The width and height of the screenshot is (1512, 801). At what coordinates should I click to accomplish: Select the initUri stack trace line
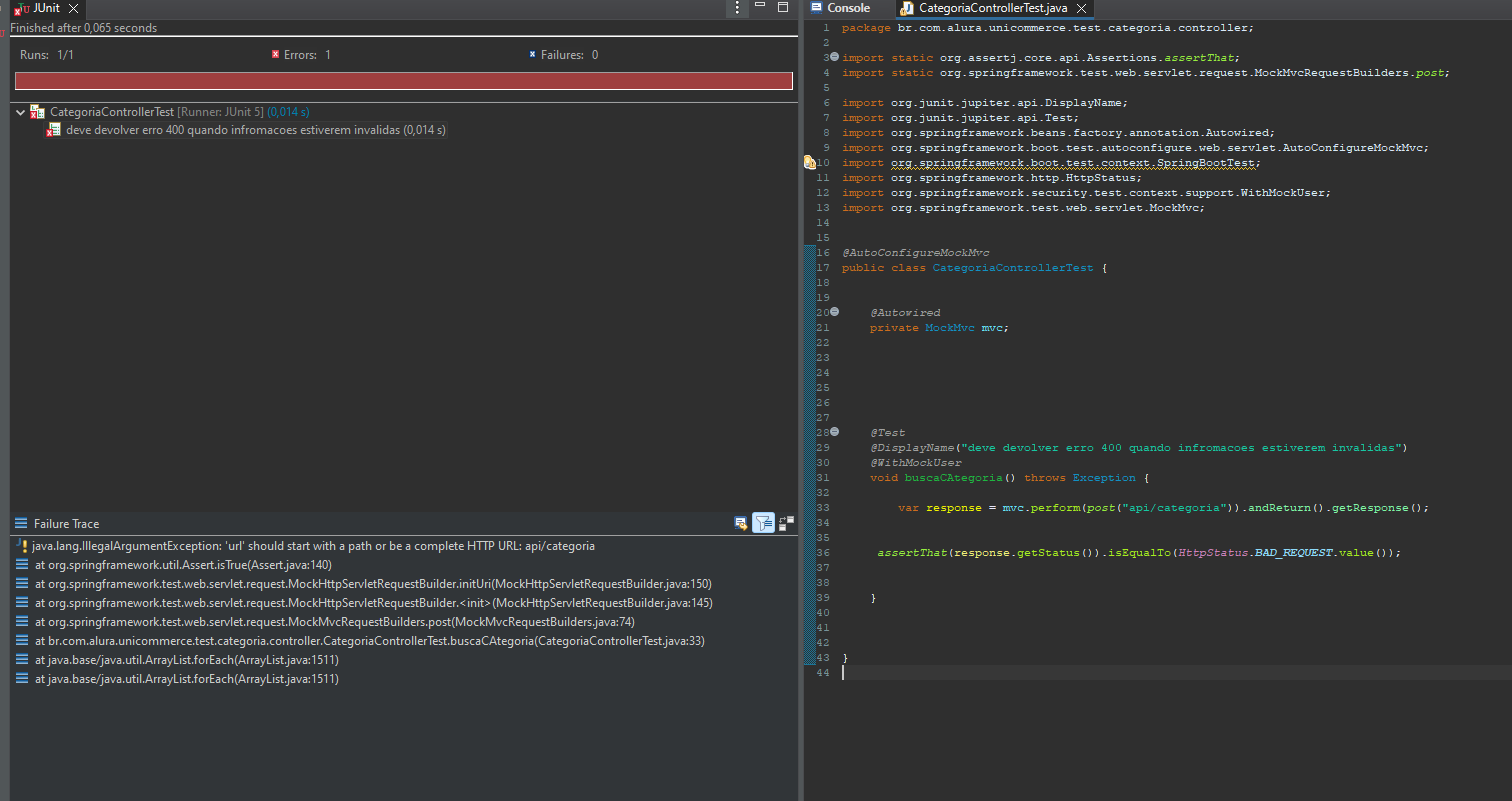pyautogui.click(x=364, y=584)
